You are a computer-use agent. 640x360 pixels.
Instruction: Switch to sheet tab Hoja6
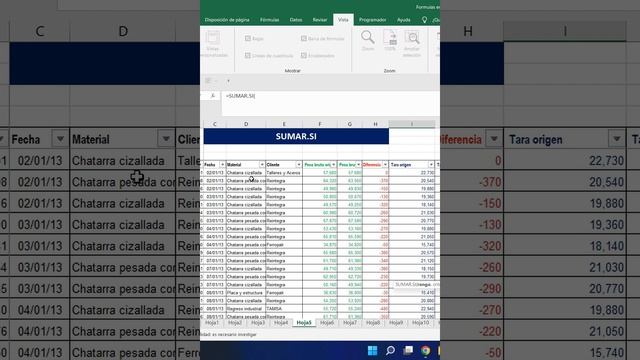pos(327,322)
